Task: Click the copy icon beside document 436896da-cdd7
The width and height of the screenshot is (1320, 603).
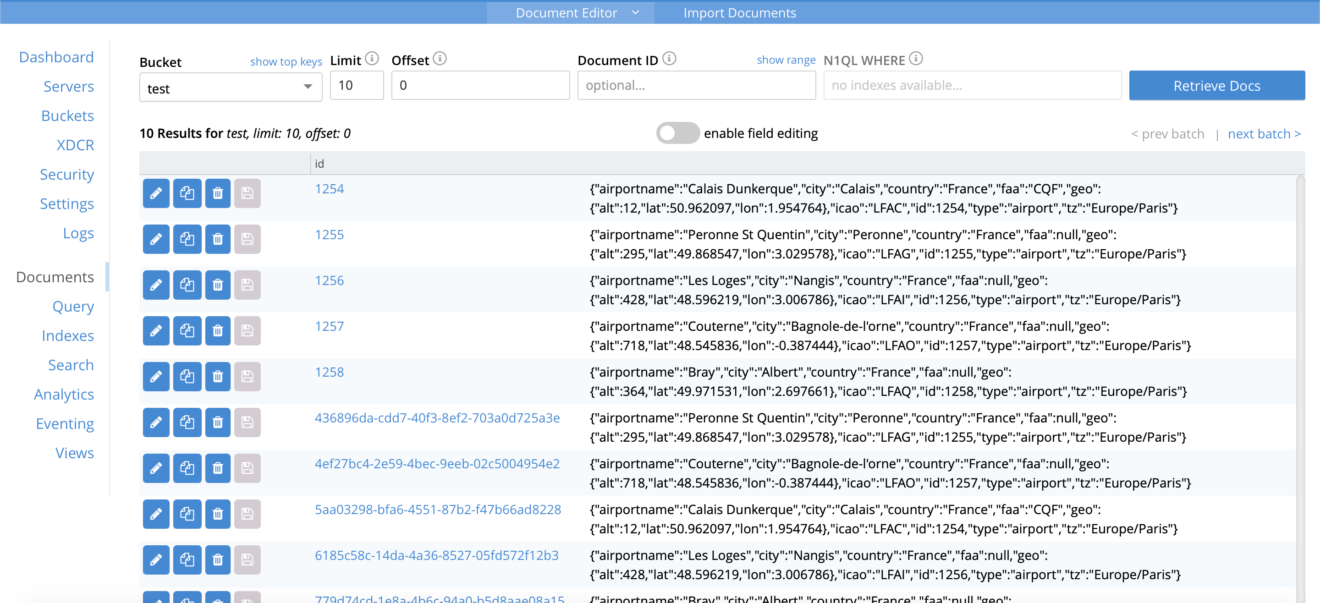Action: [x=187, y=422]
